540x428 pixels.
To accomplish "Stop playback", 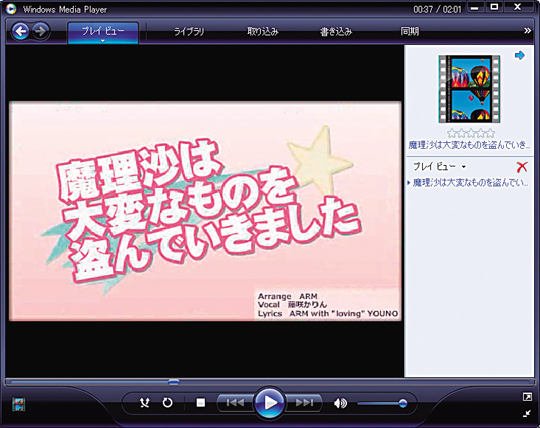I will pyautogui.click(x=200, y=403).
